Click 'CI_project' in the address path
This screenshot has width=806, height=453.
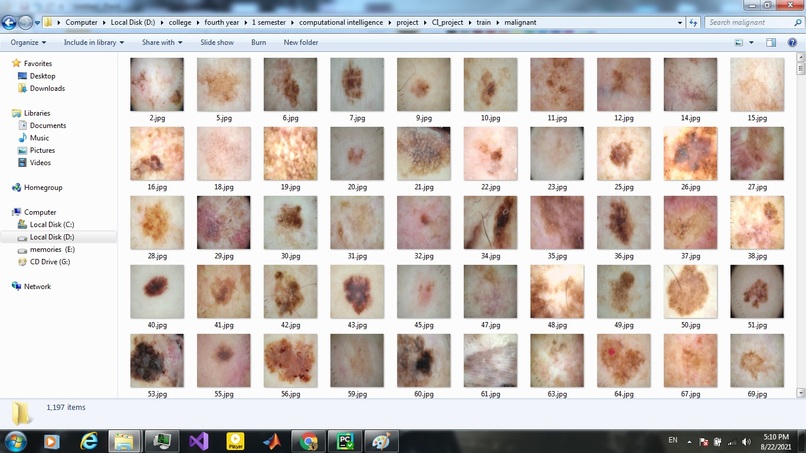pos(447,23)
